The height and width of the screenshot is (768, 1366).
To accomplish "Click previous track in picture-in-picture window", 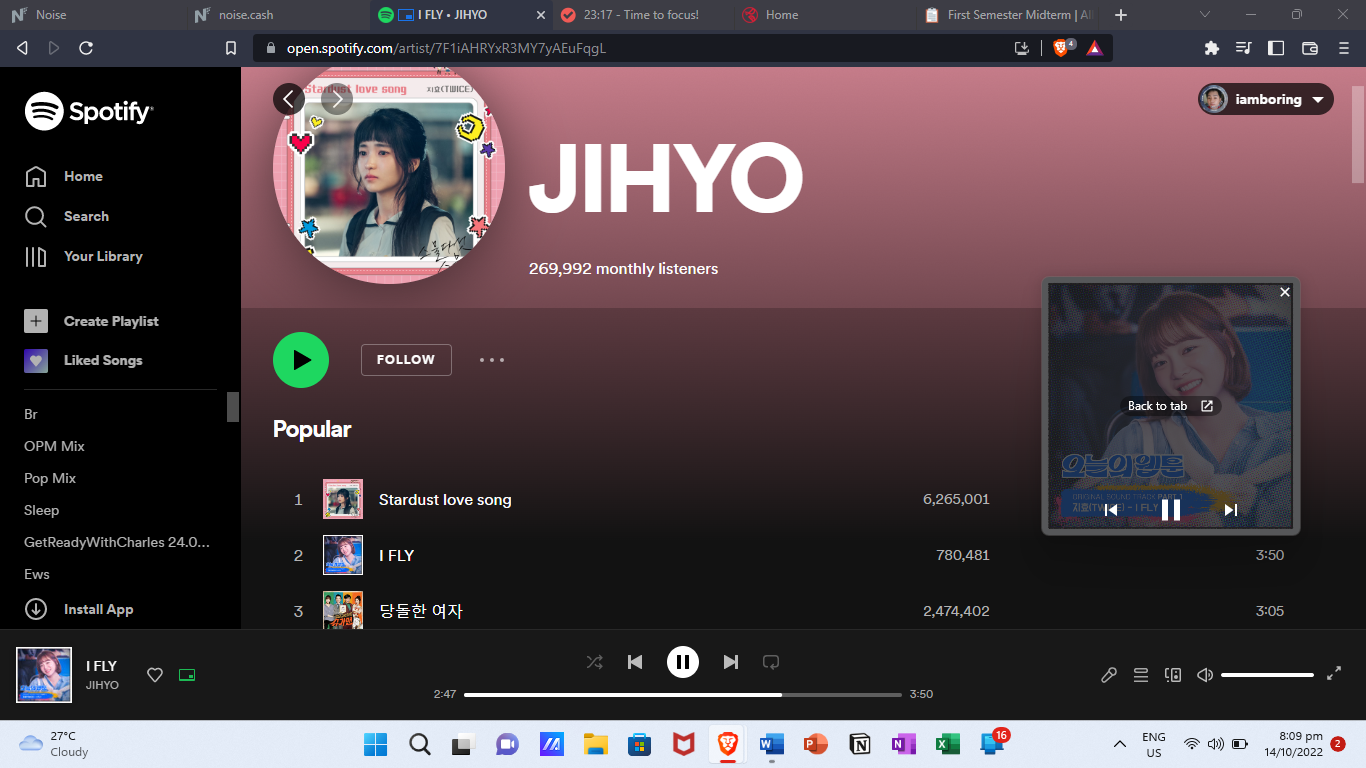I will (x=1111, y=510).
